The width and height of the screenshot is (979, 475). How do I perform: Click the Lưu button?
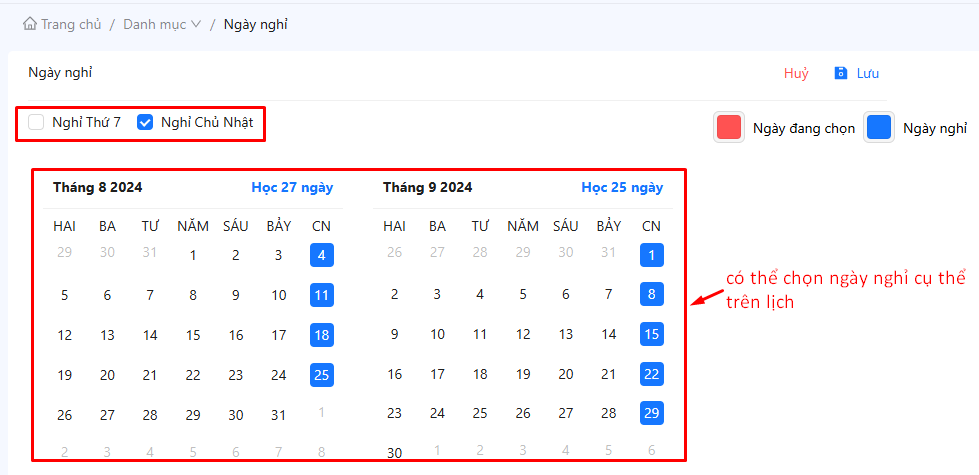tap(867, 73)
